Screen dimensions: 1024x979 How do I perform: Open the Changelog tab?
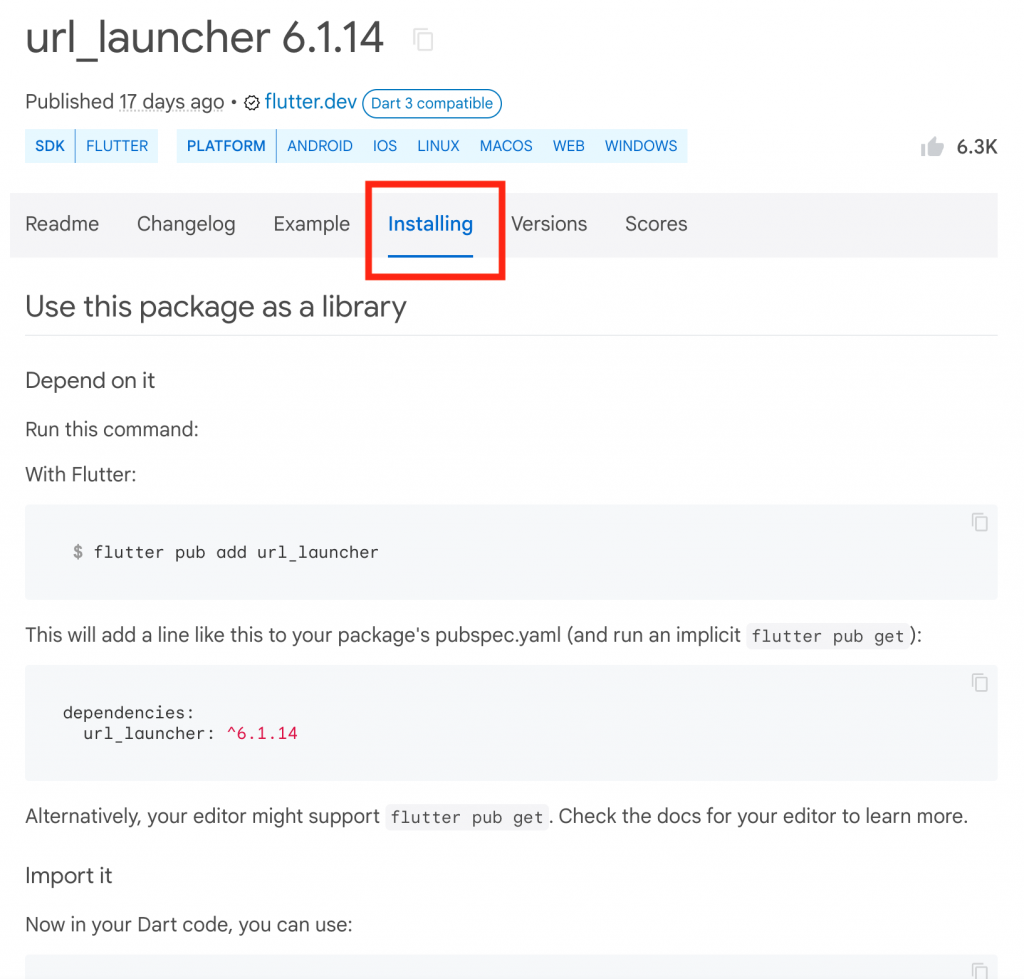tap(186, 224)
